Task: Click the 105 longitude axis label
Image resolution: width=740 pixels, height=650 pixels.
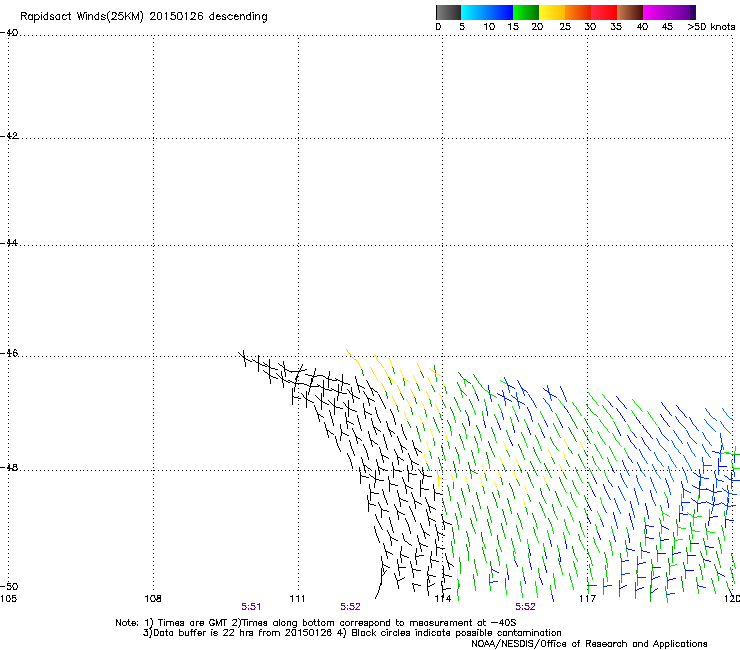Action: click(8, 599)
